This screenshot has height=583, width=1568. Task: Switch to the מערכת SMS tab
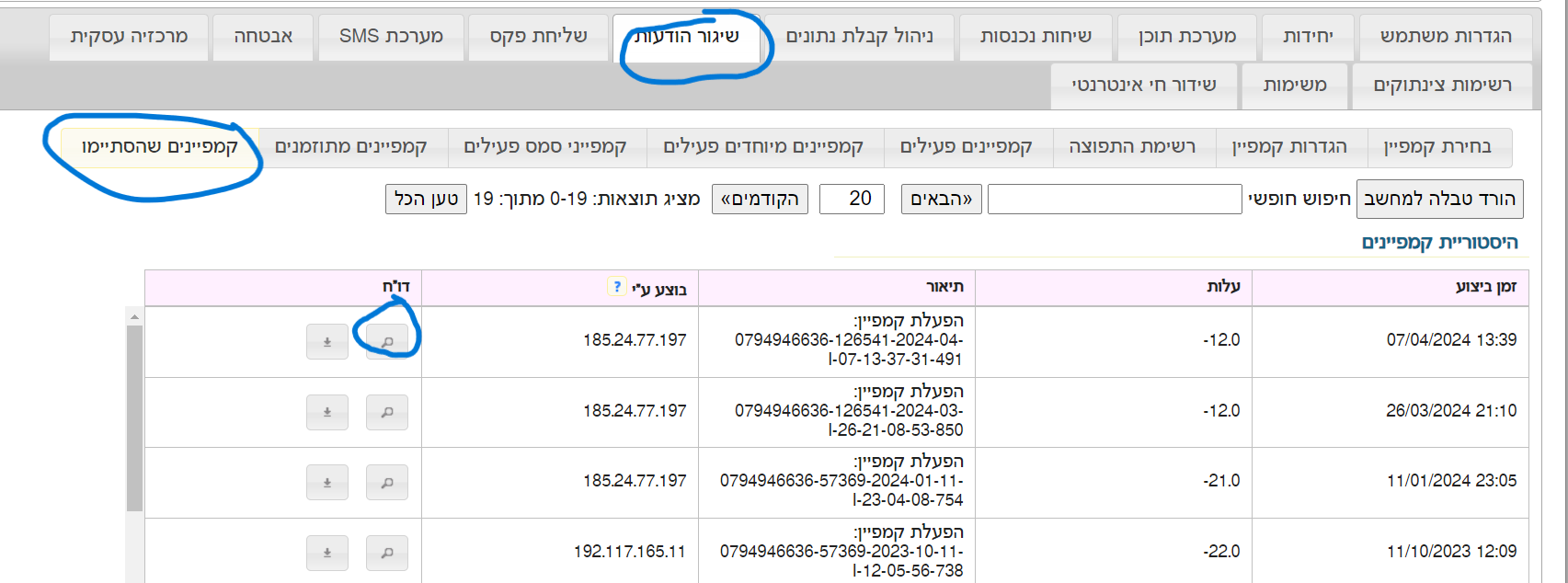click(391, 37)
